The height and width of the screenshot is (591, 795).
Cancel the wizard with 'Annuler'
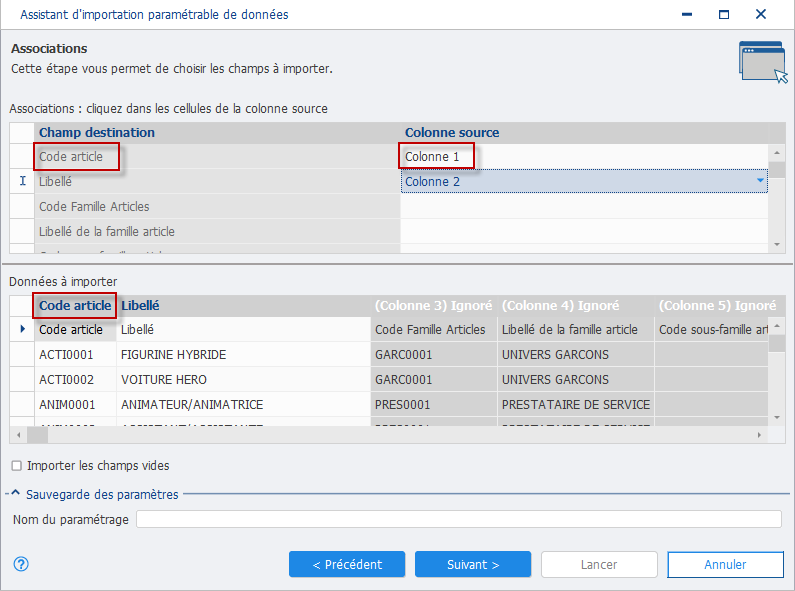[x=725, y=564]
